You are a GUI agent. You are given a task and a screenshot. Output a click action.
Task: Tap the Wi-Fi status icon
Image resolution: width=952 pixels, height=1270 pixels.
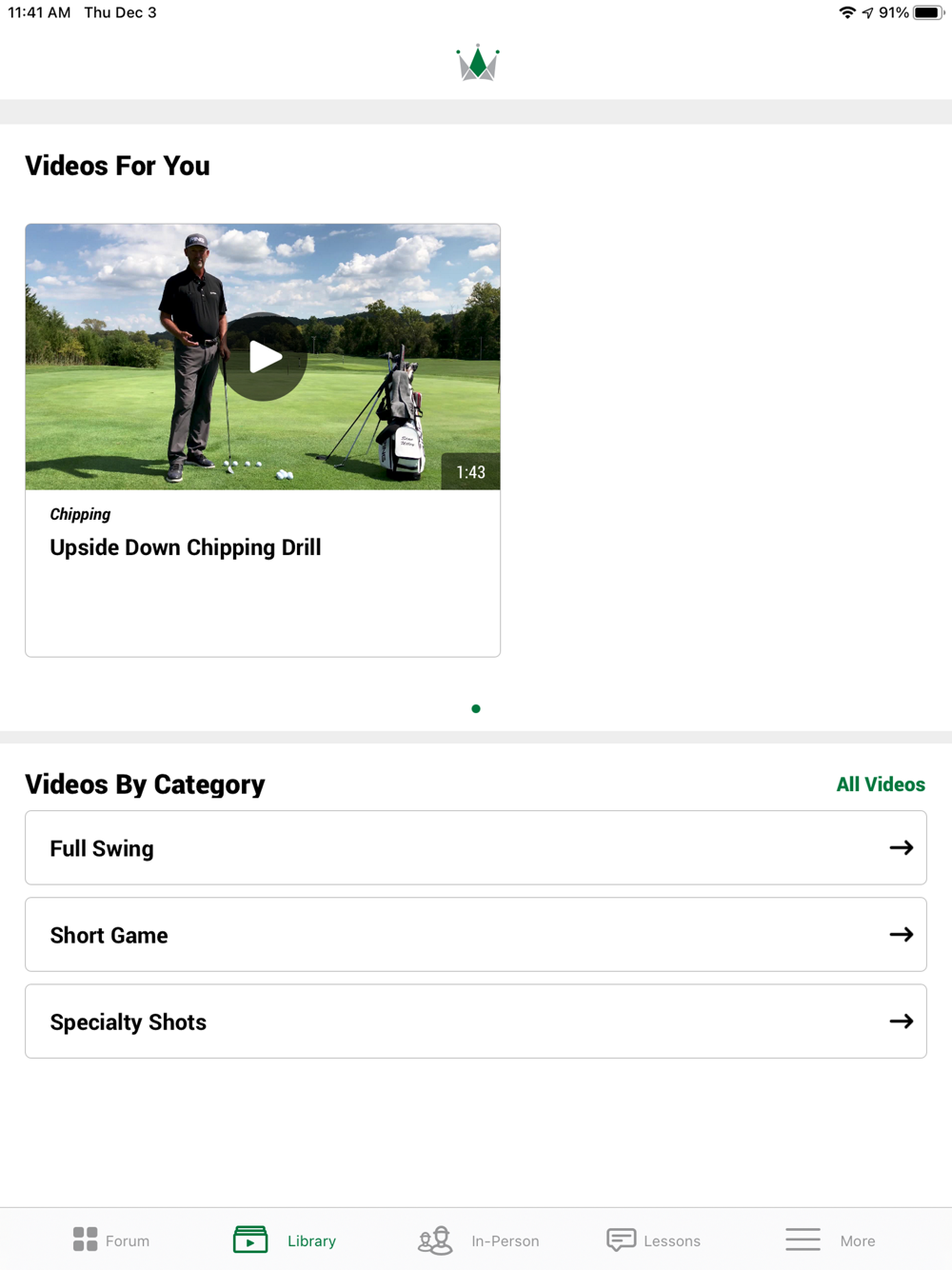[x=847, y=12]
